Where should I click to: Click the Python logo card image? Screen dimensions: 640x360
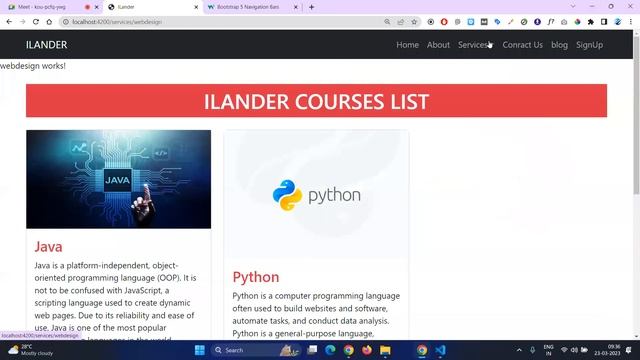coord(316,195)
